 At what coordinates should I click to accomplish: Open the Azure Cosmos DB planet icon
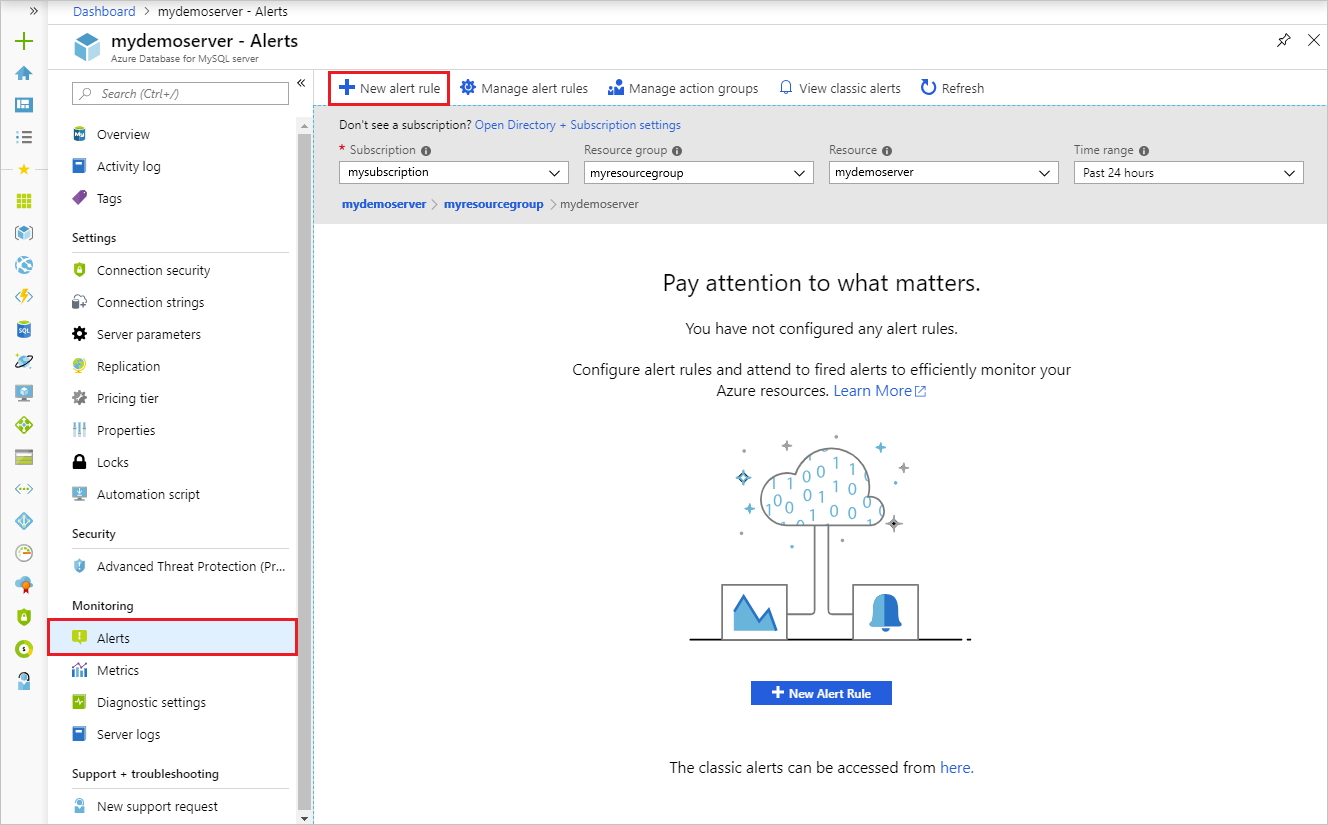coord(24,361)
